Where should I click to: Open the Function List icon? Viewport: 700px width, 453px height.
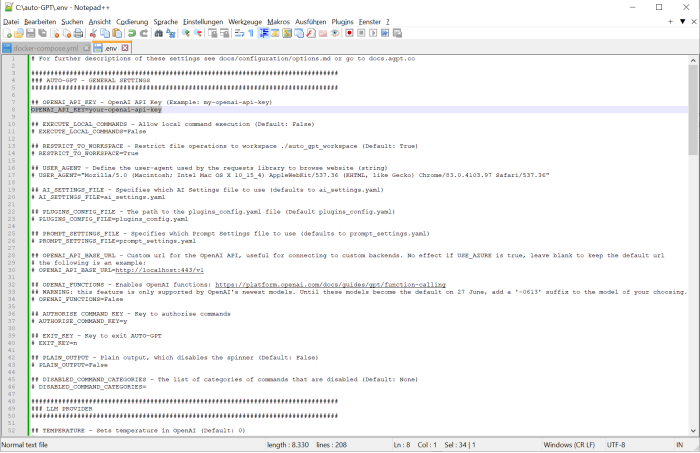click(311, 33)
